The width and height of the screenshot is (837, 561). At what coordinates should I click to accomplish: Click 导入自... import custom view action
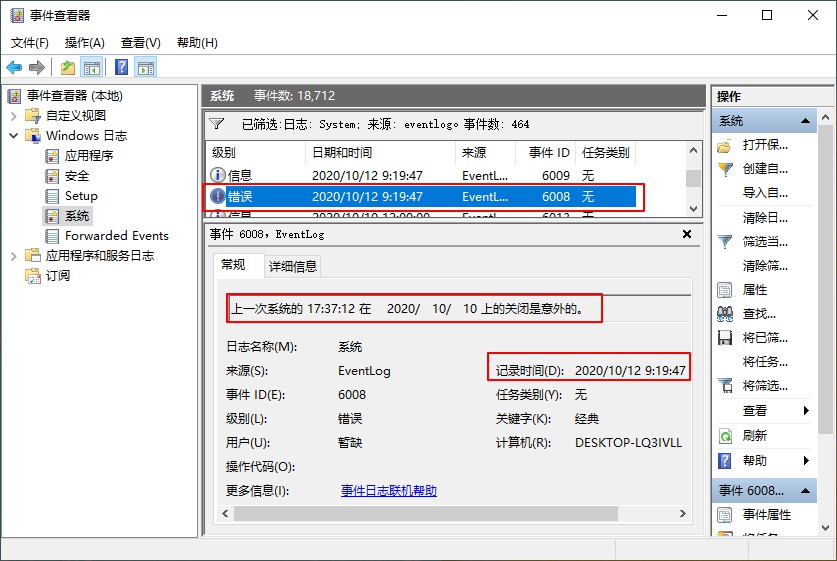click(x=765, y=193)
